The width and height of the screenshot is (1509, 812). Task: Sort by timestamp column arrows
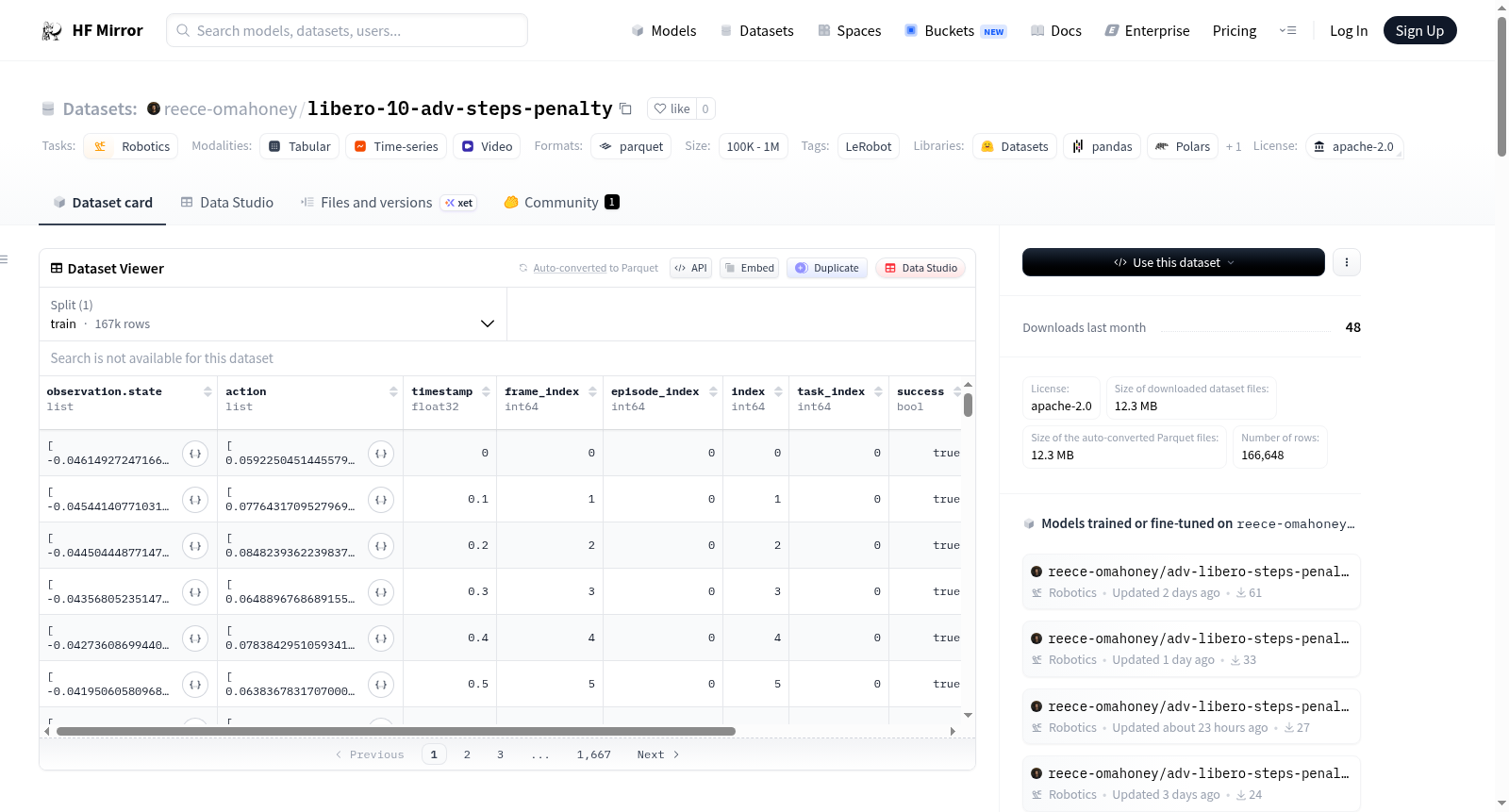point(486,391)
